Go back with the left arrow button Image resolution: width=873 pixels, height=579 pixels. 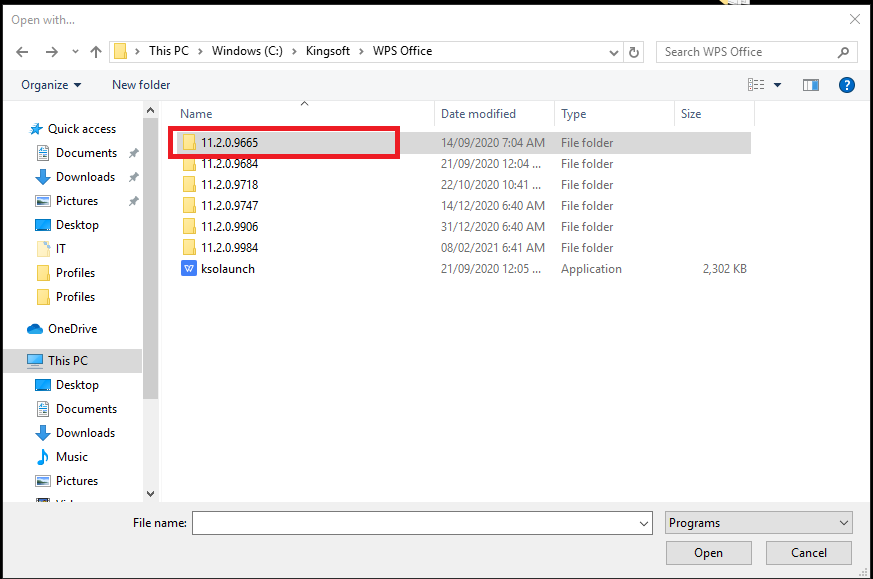(x=22, y=52)
